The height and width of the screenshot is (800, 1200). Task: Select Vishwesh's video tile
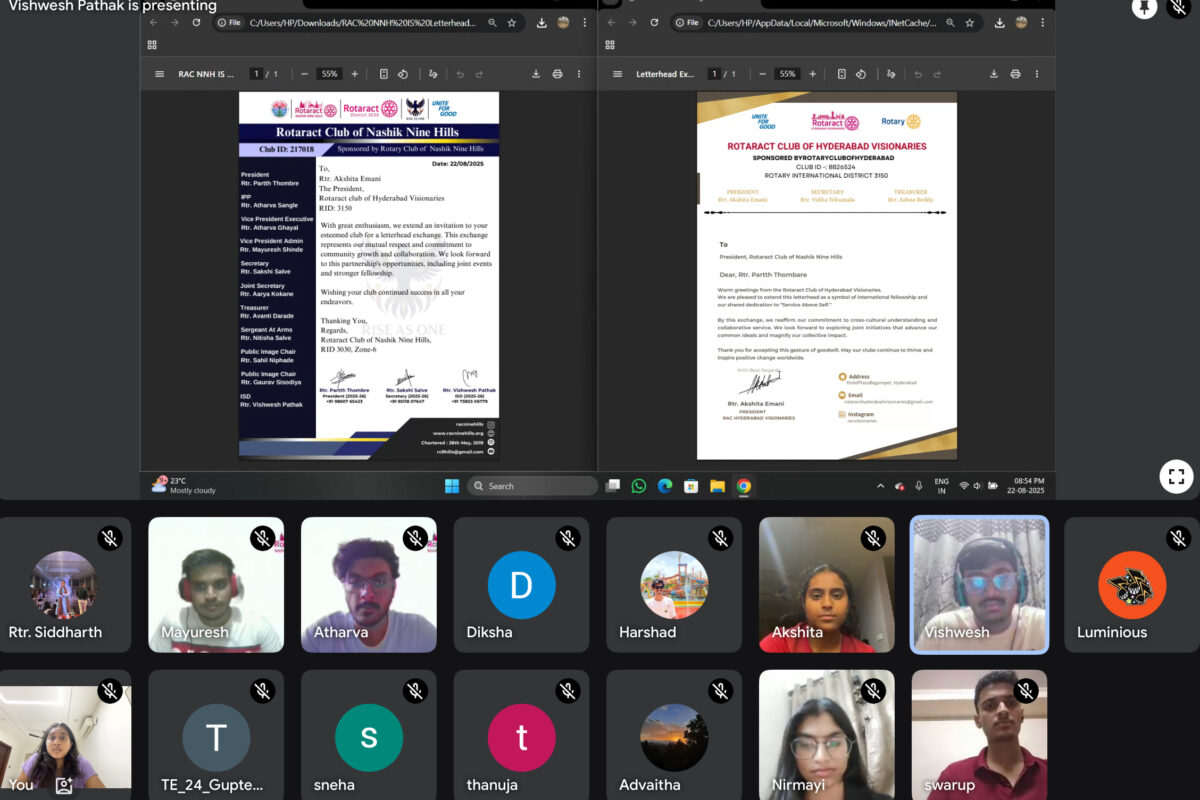click(979, 584)
